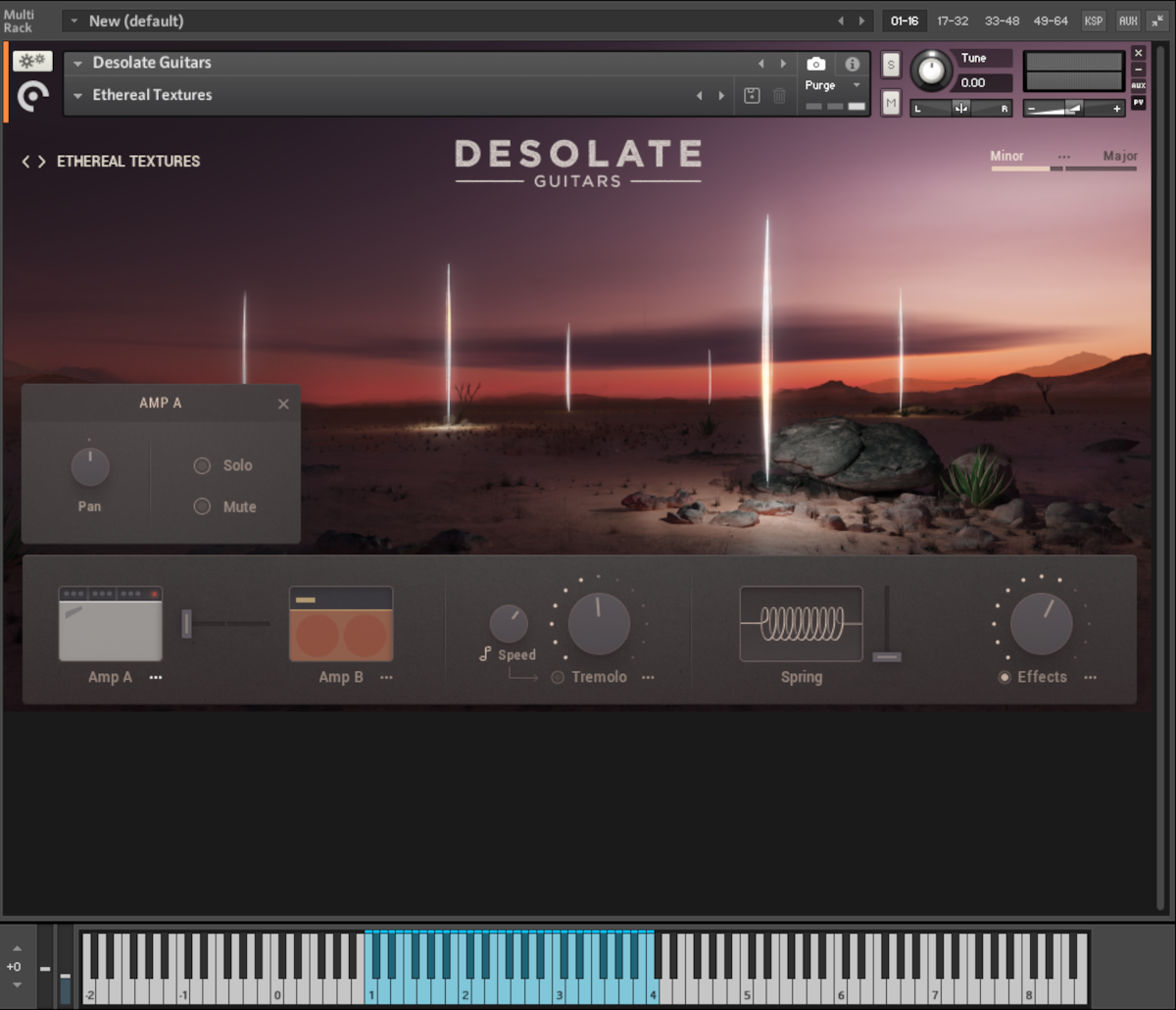
Task: Switch to the 17-32 rack page
Action: pyautogui.click(x=953, y=21)
